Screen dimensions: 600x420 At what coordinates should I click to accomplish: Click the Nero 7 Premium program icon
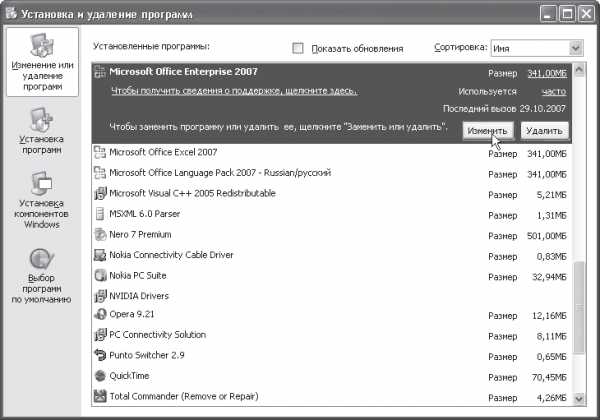99,234
